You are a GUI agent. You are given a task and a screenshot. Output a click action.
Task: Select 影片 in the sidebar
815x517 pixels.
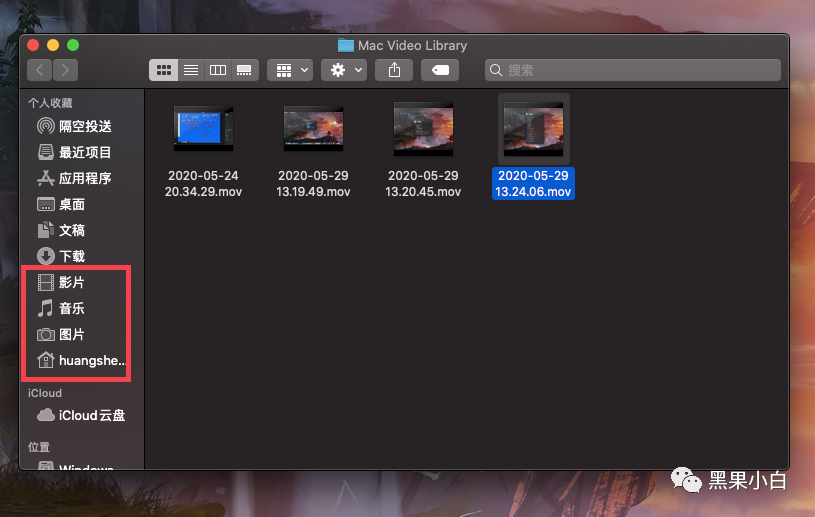71,282
